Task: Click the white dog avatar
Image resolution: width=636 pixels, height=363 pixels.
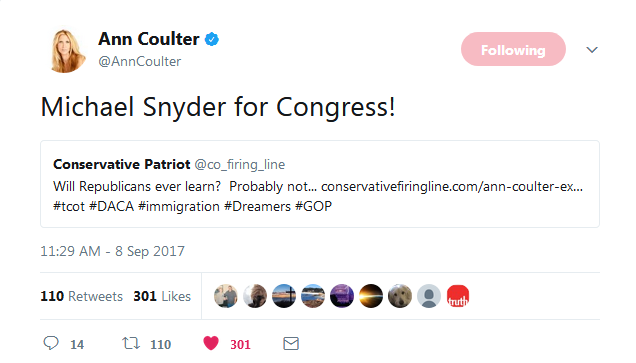Action: (x=400, y=296)
